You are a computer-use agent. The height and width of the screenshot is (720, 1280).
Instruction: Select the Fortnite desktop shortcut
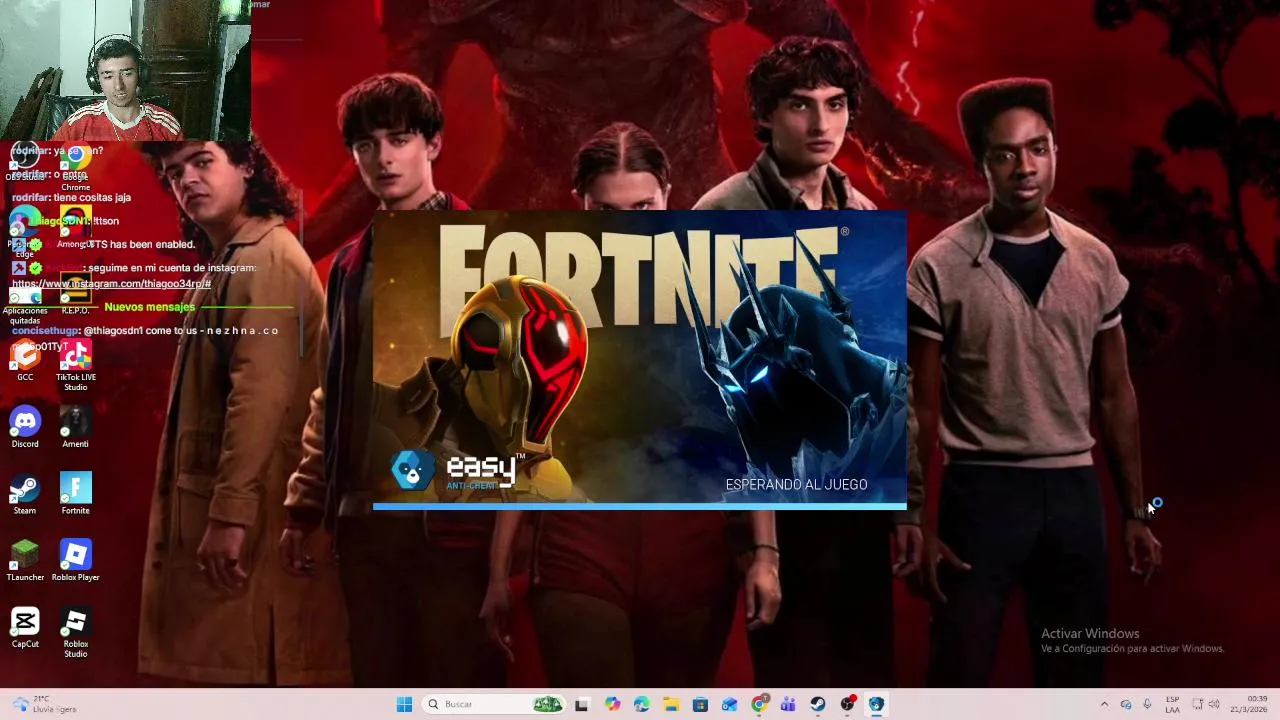point(76,494)
